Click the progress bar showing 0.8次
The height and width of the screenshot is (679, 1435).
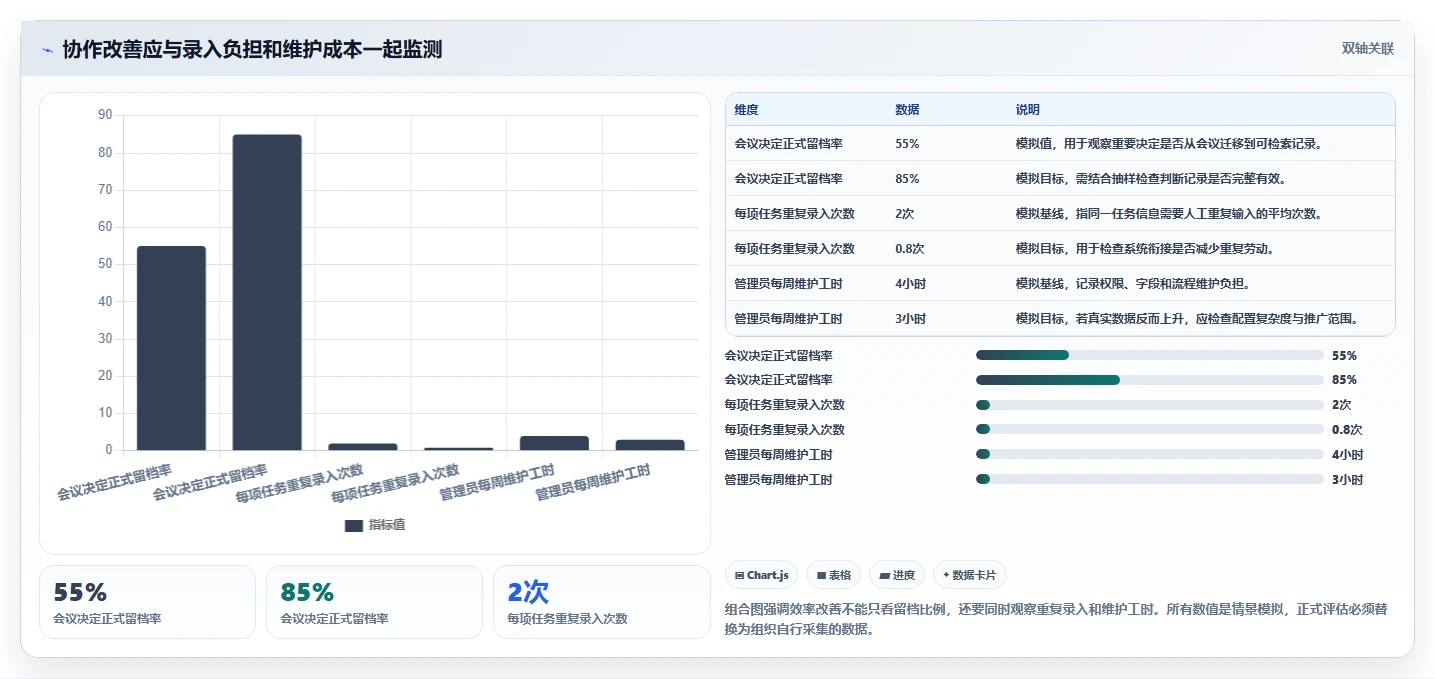(1150, 430)
